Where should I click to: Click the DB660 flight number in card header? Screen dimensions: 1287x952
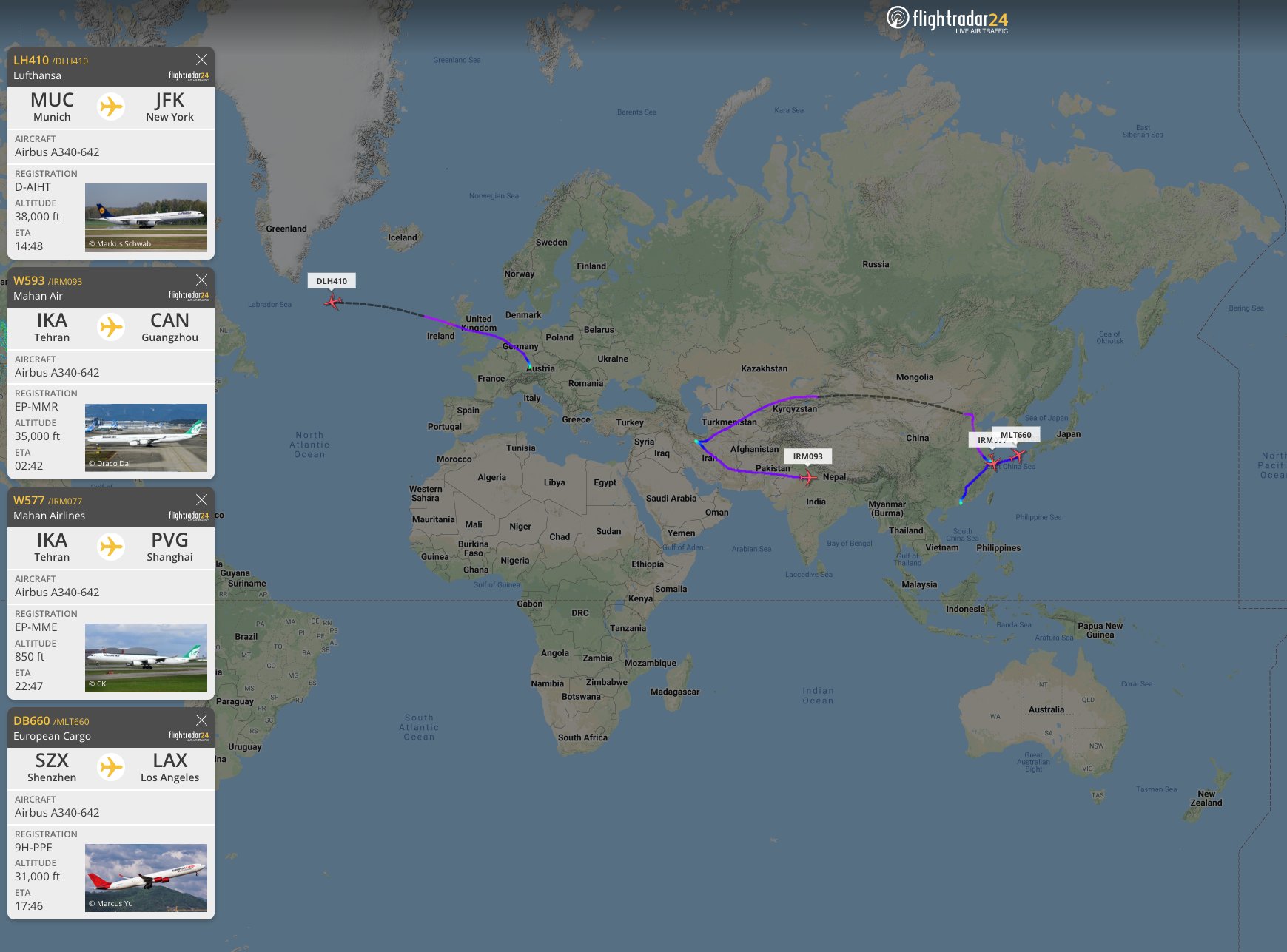click(32, 721)
